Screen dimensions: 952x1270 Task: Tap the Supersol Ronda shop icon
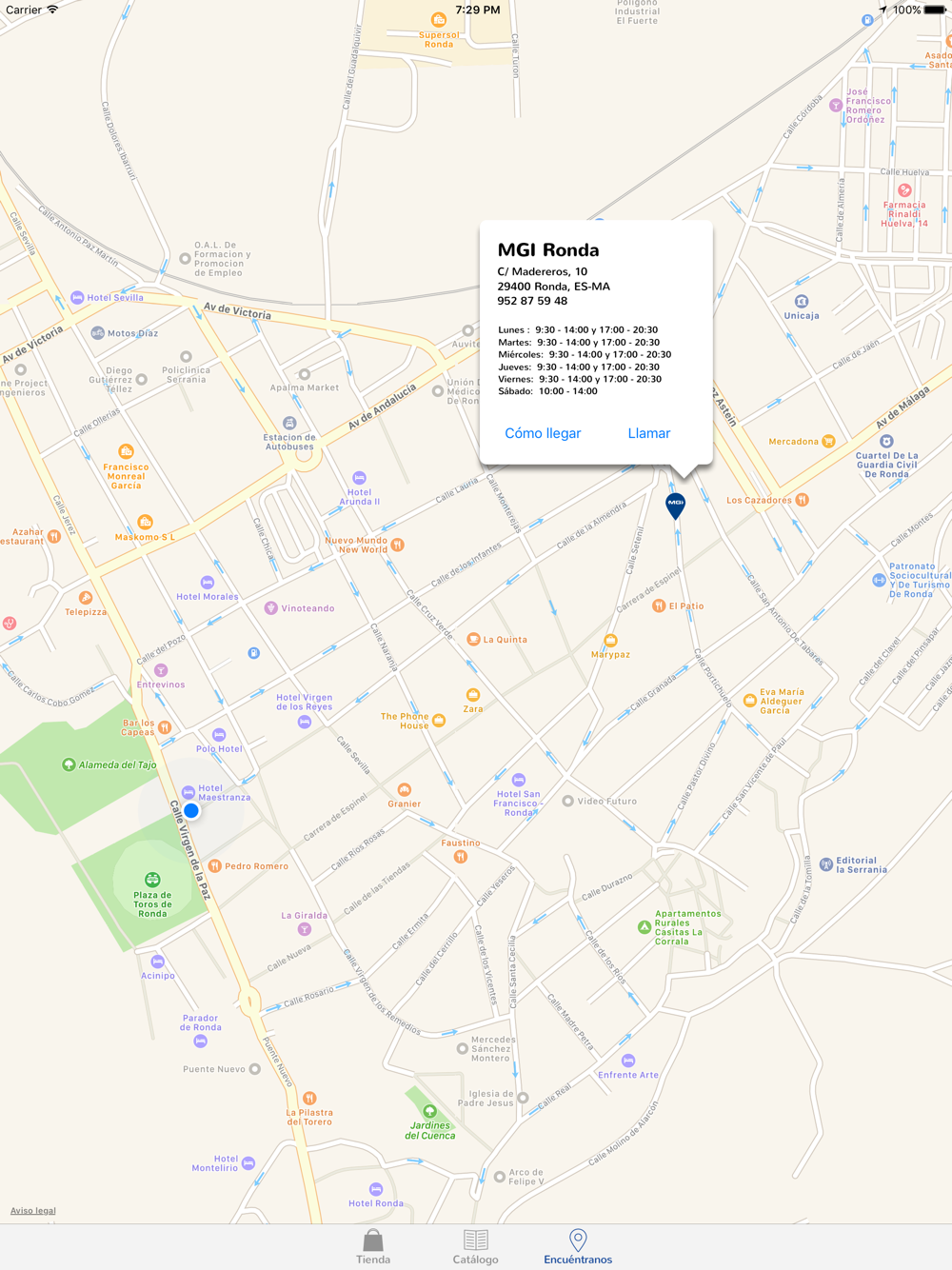tap(439, 19)
